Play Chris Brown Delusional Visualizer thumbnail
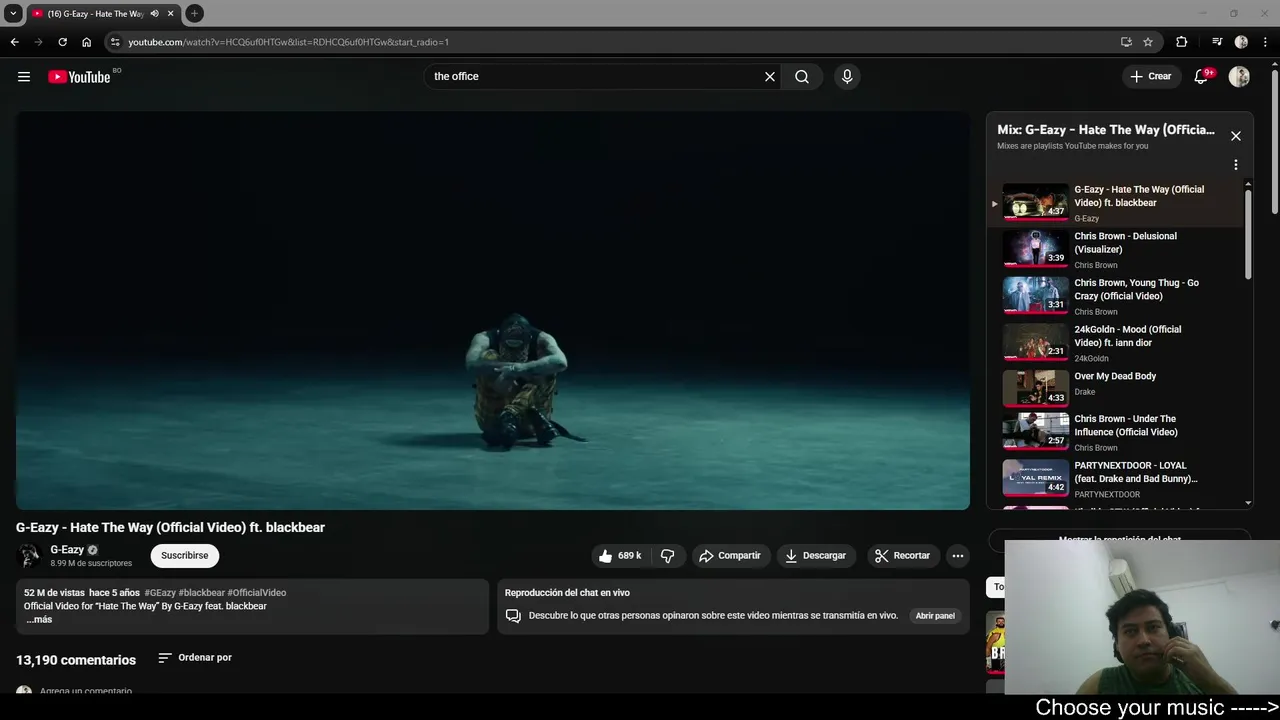Image resolution: width=1280 pixels, height=720 pixels. (x=1036, y=248)
